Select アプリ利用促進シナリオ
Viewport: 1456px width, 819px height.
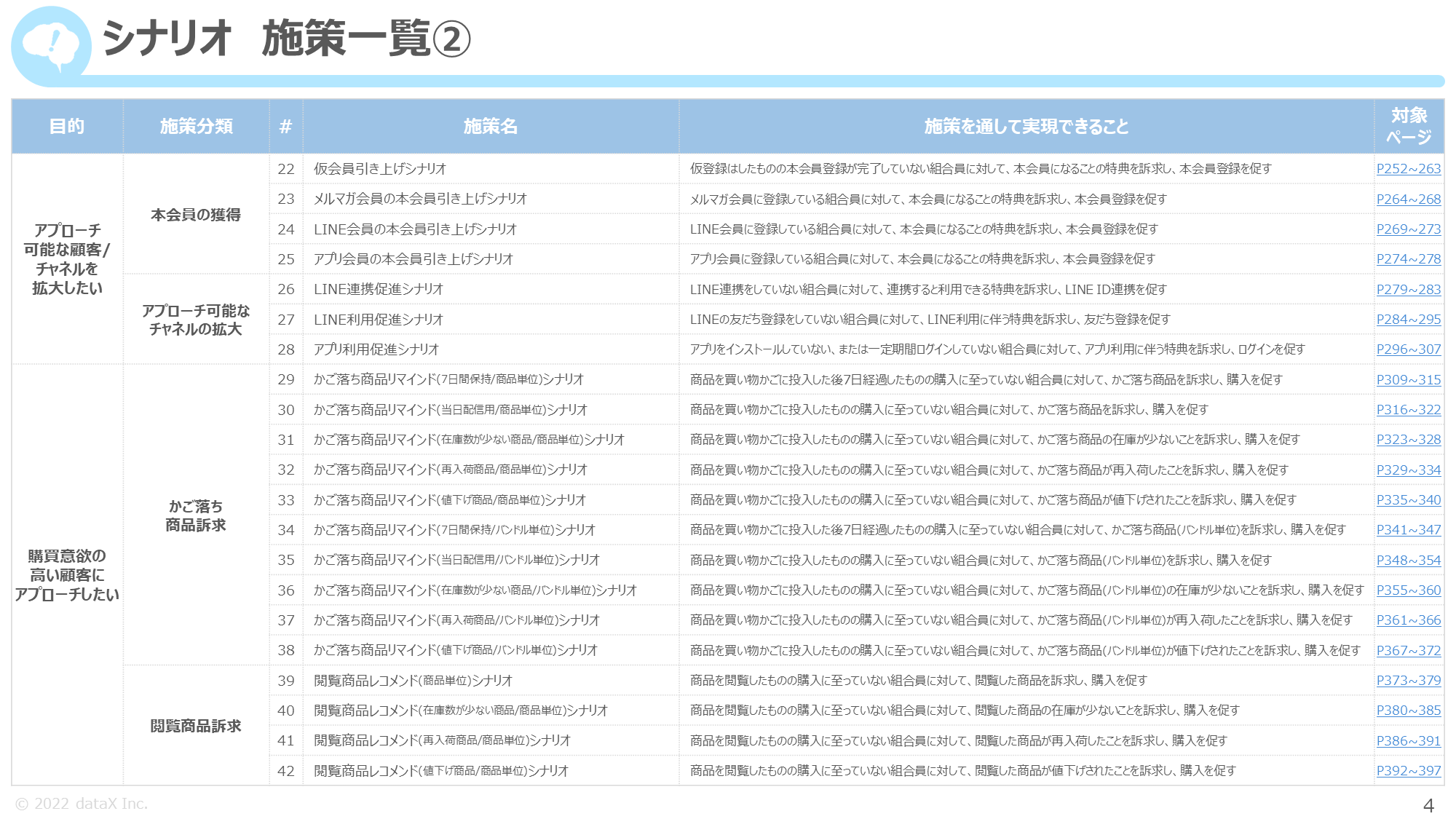click(376, 349)
